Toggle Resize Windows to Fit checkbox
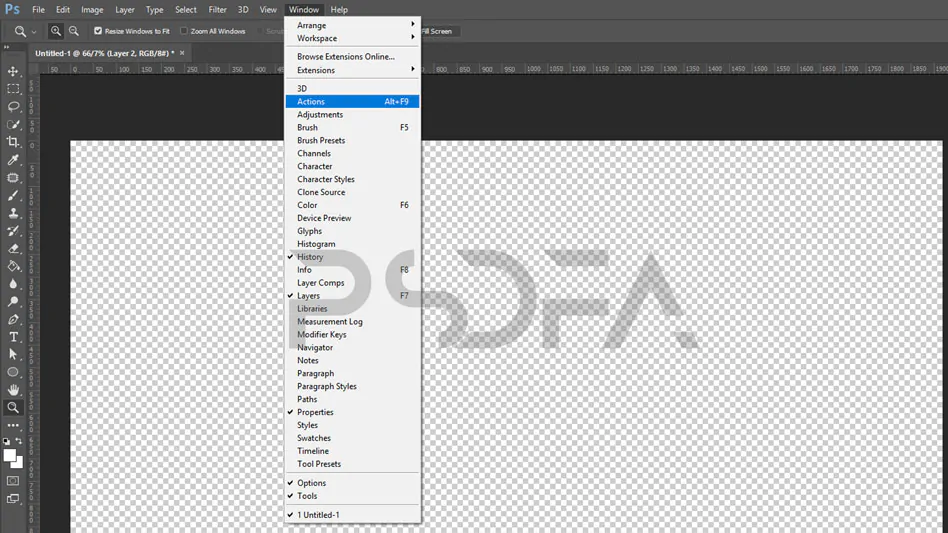This screenshot has height=533, width=948. click(x=98, y=31)
